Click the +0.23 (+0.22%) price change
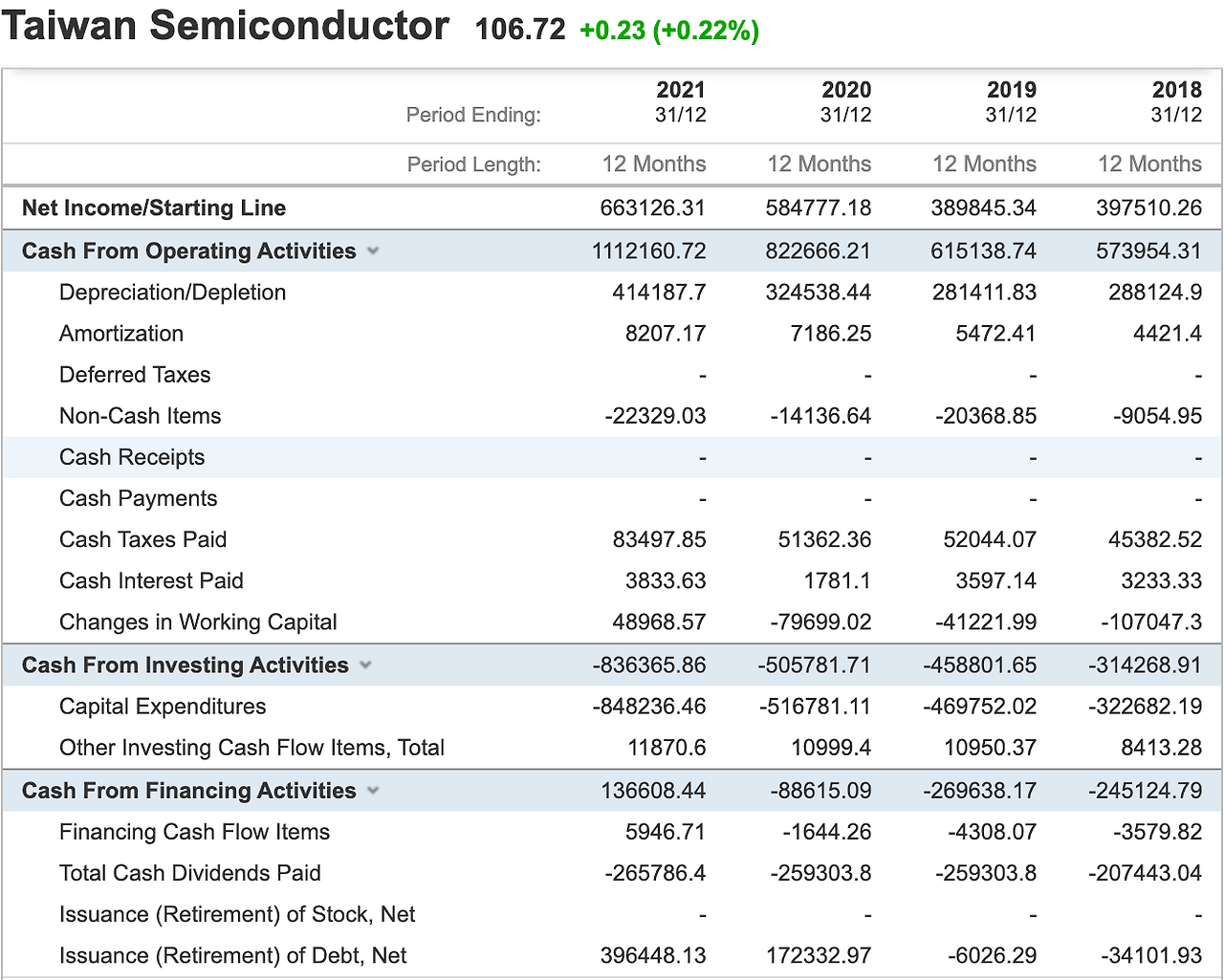This screenshot has width=1224, height=980. point(669,31)
